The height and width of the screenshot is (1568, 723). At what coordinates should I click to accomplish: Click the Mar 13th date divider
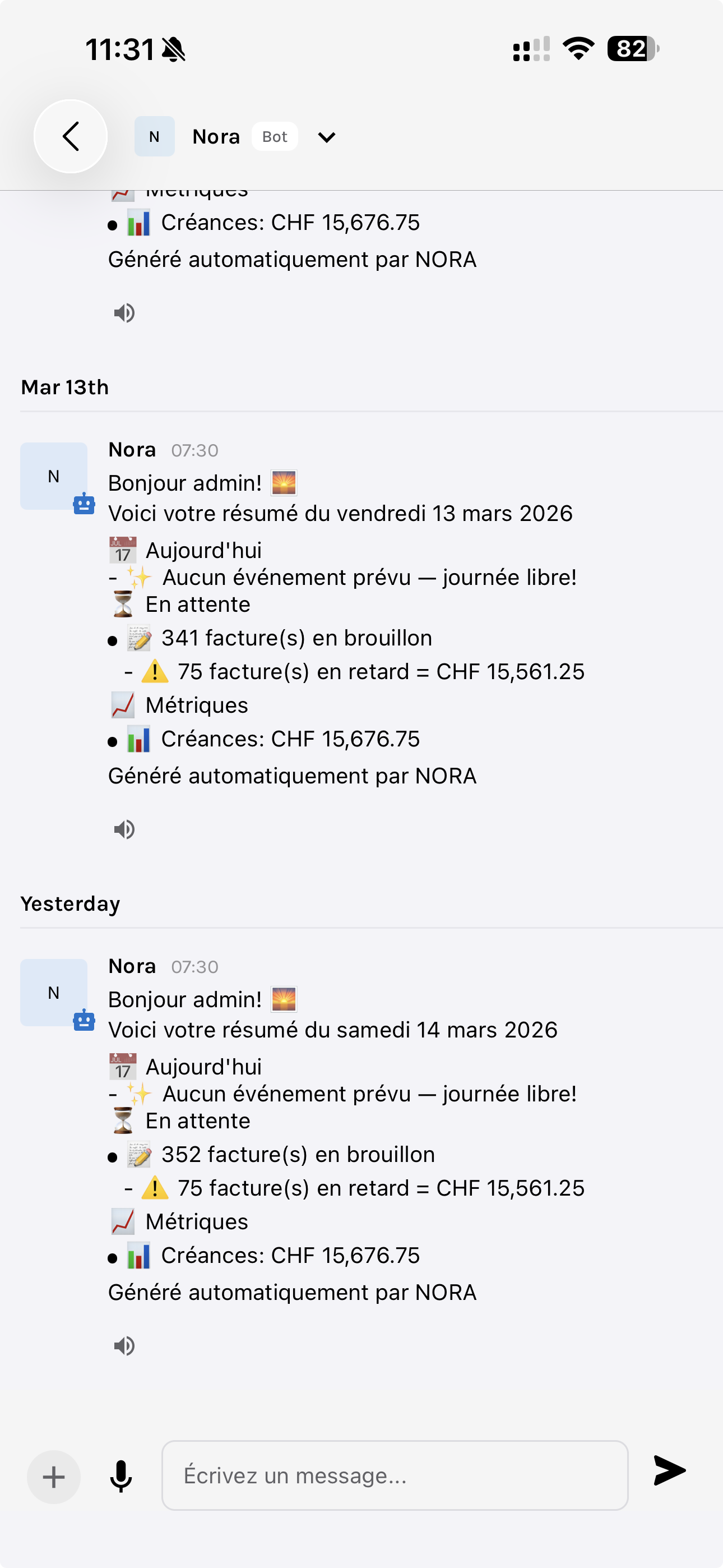pyautogui.click(x=64, y=386)
